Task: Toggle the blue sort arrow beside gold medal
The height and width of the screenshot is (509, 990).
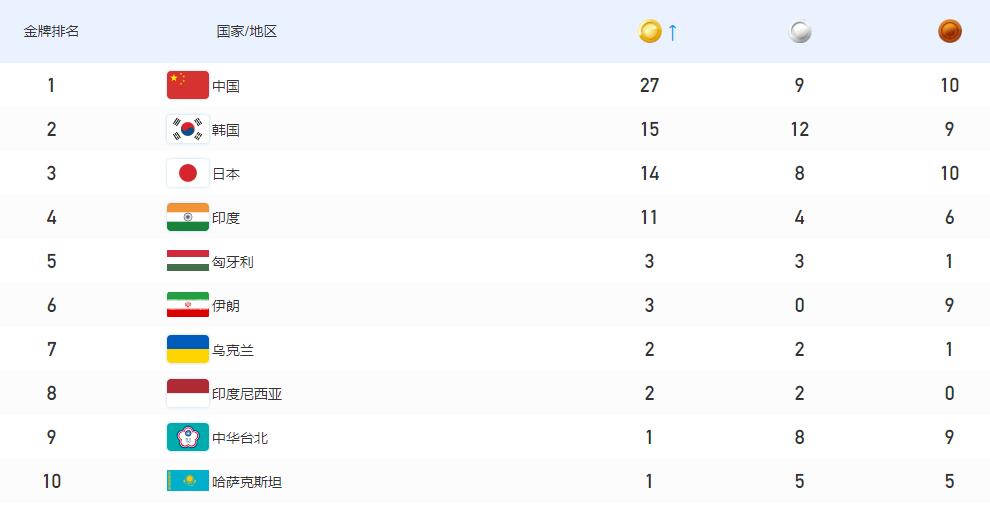Action: click(x=673, y=32)
